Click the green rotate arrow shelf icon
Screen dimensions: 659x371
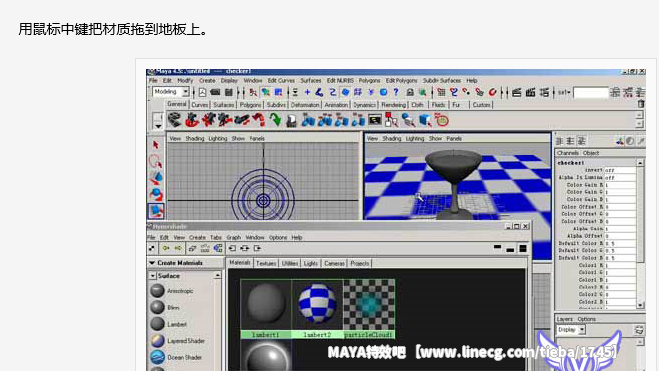275,120
